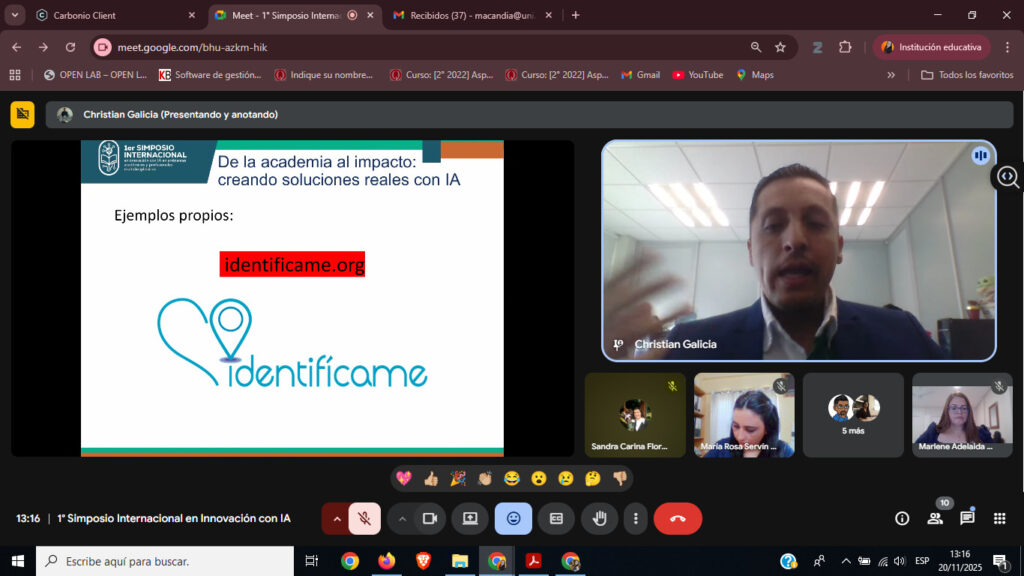Click the present screen icon
The width and height of the screenshot is (1024, 576).
pyautogui.click(x=470, y=519)
